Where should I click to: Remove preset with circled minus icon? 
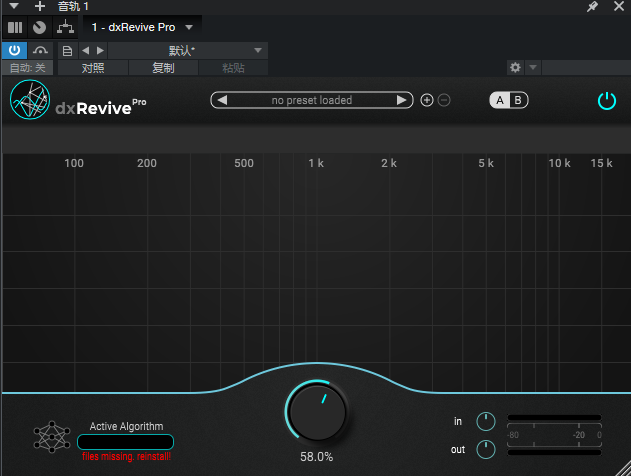[x=444, y=100]
